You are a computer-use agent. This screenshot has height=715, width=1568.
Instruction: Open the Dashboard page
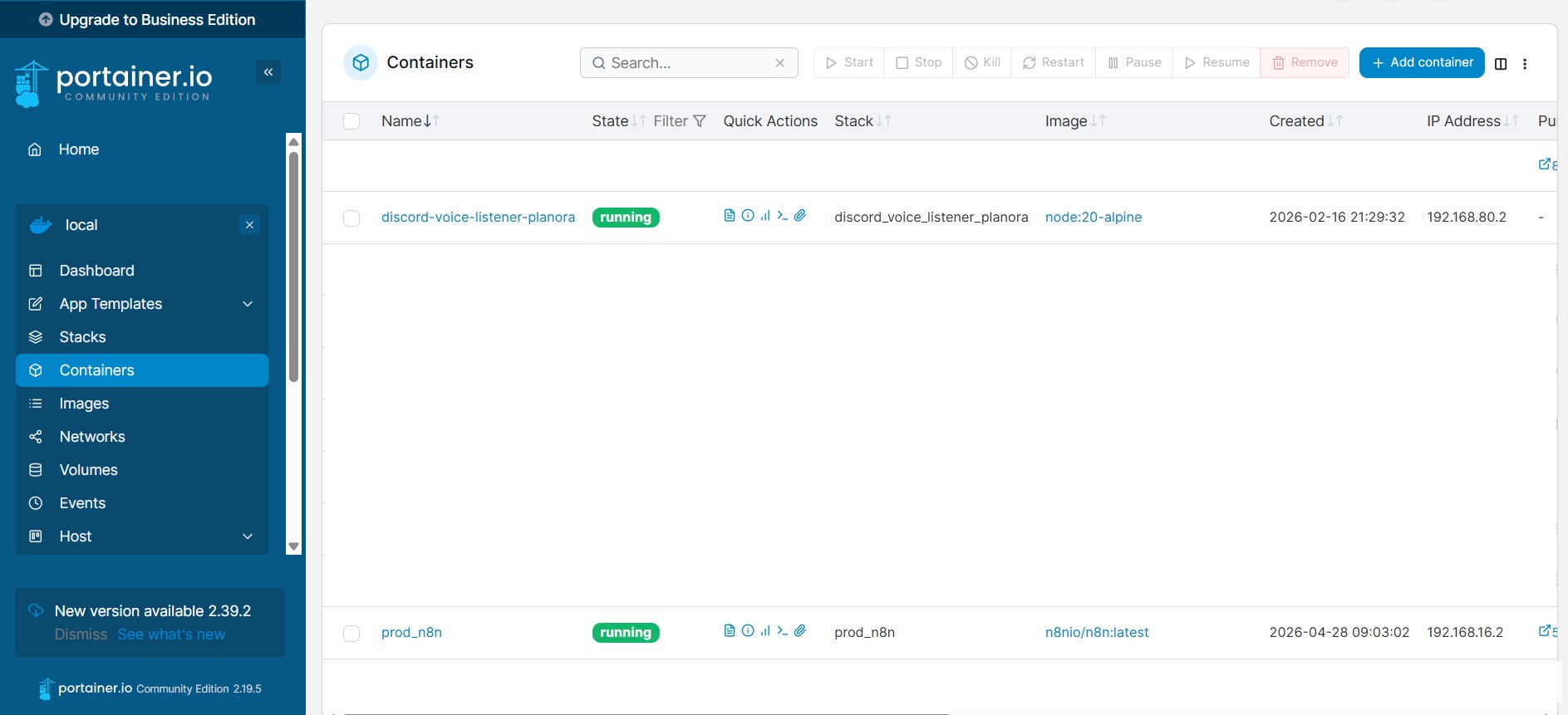[142, 271]
